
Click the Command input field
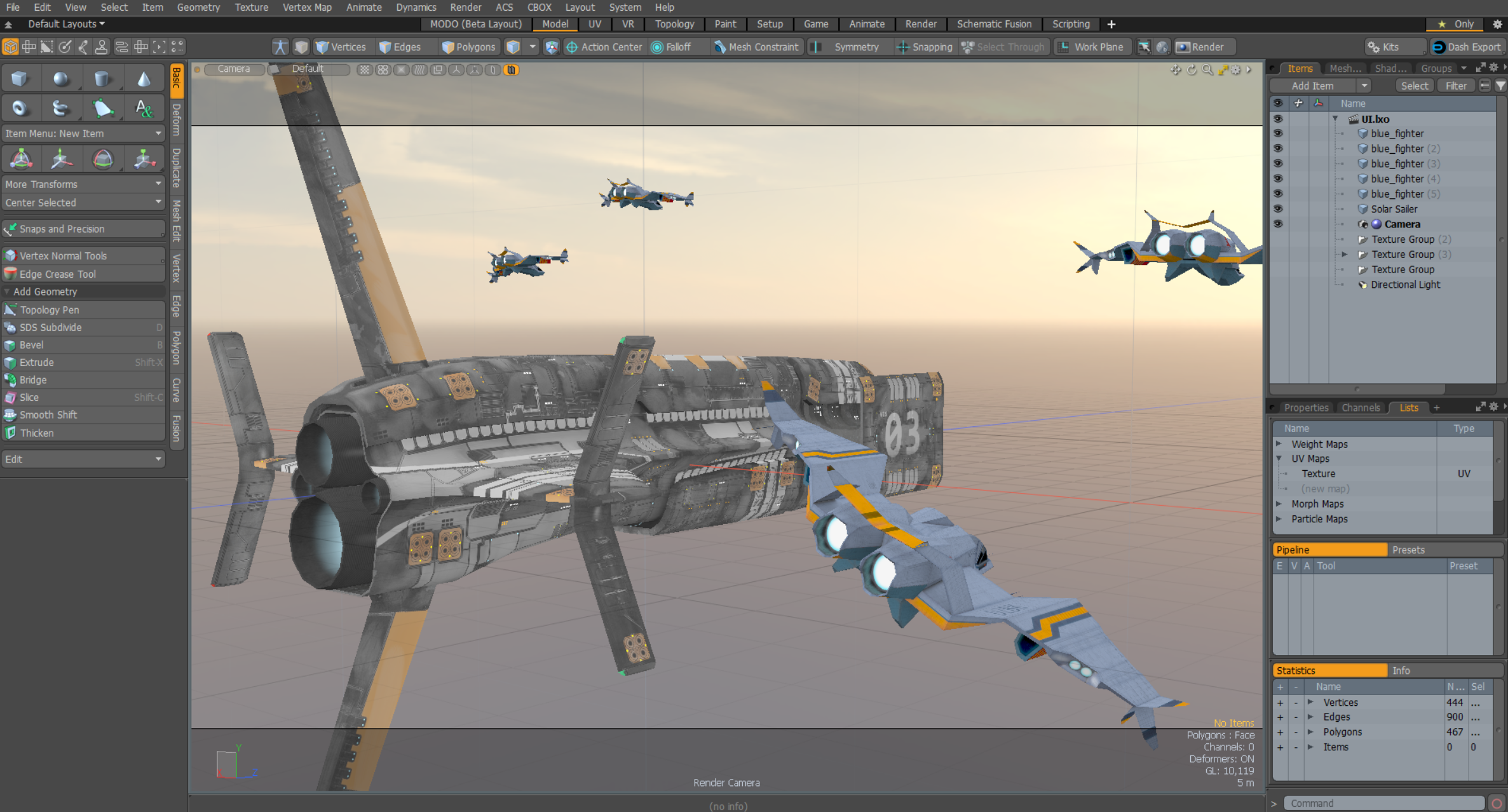tap(1382, 803)
